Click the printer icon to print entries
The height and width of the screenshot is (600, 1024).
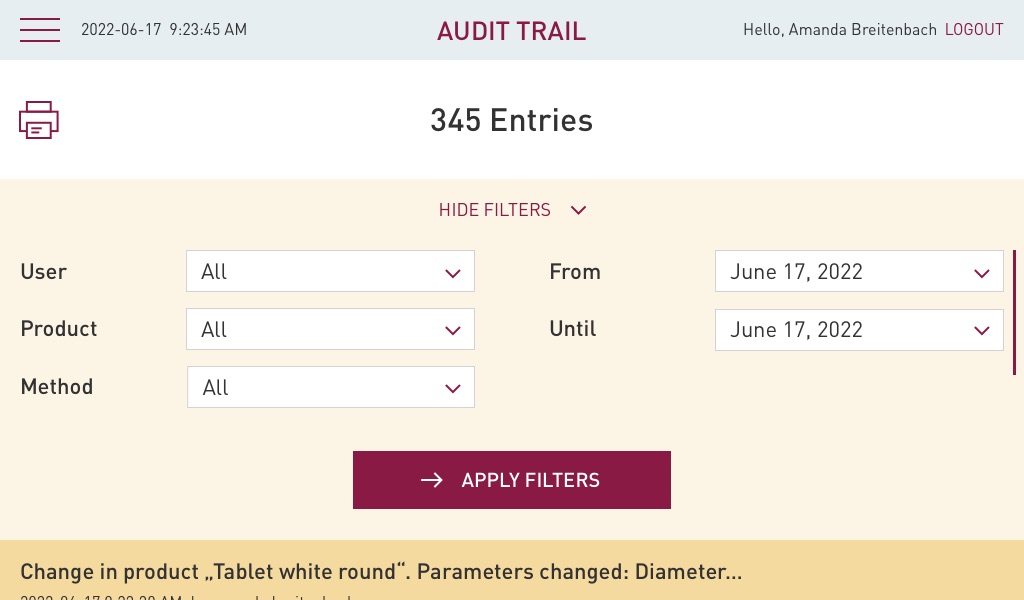click(x=39, y=120)
